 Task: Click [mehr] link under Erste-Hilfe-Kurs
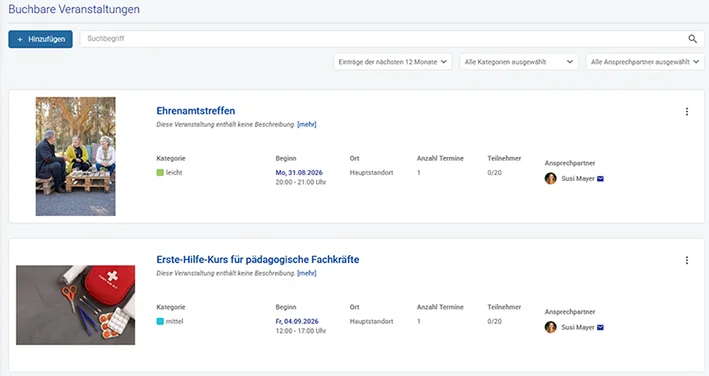pos(307,273)
